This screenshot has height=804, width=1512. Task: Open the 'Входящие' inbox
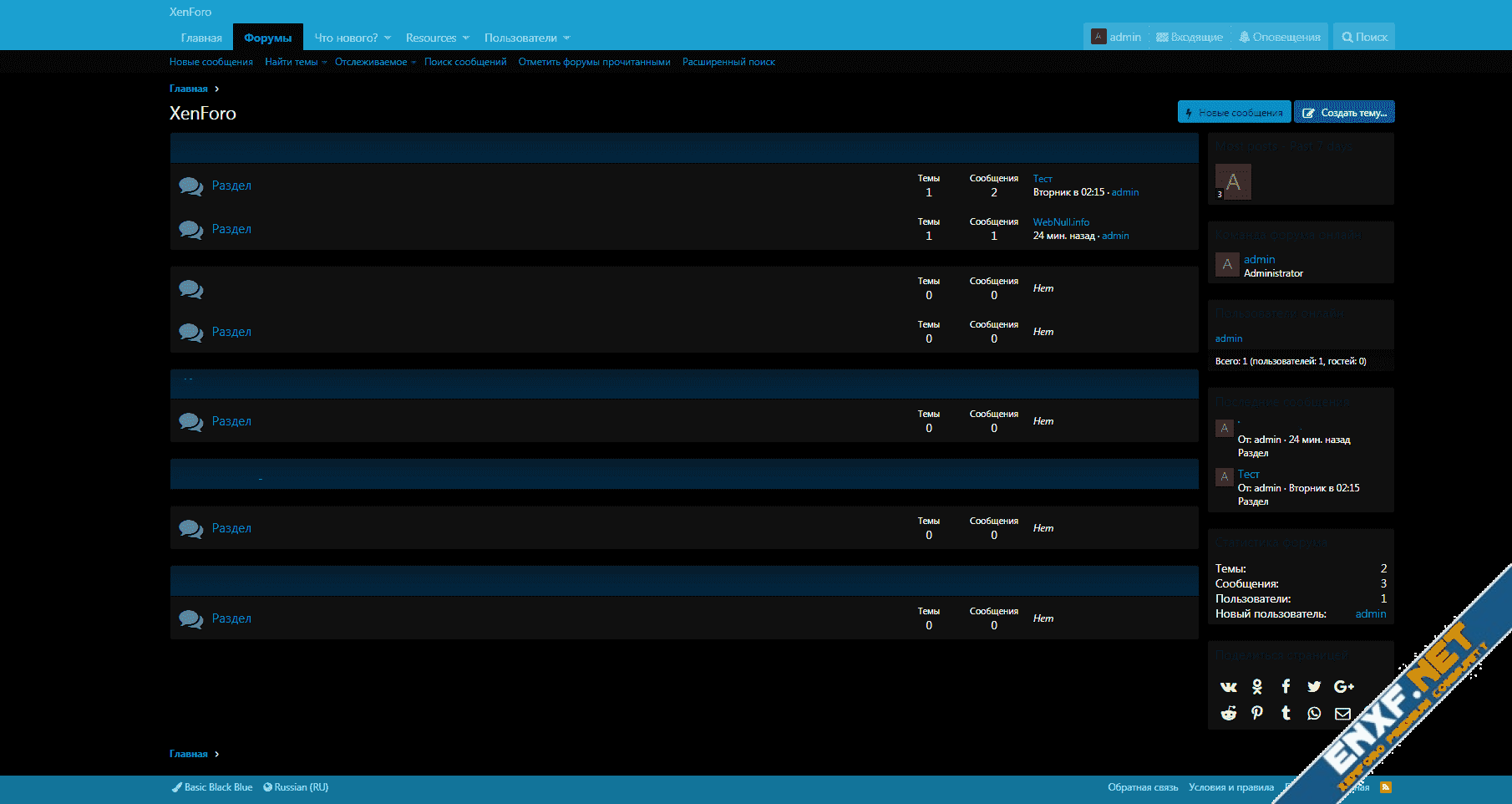[1190, 38]
